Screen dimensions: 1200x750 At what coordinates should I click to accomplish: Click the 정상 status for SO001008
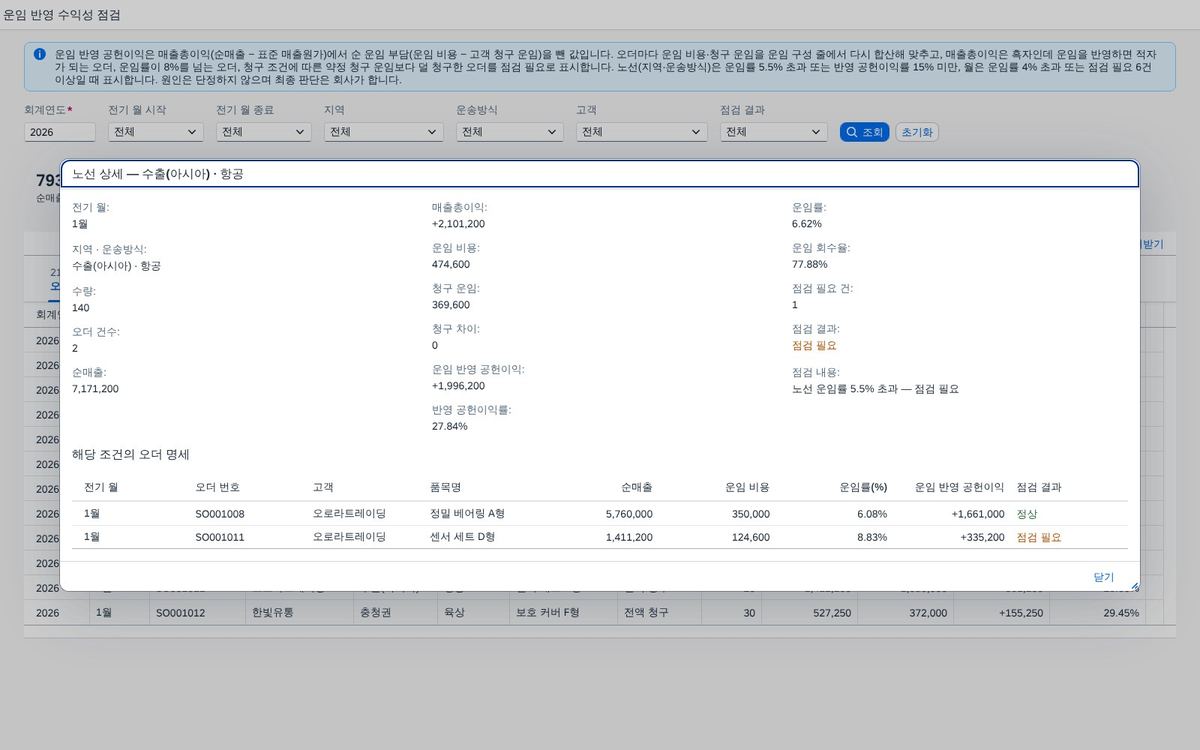1027,514
